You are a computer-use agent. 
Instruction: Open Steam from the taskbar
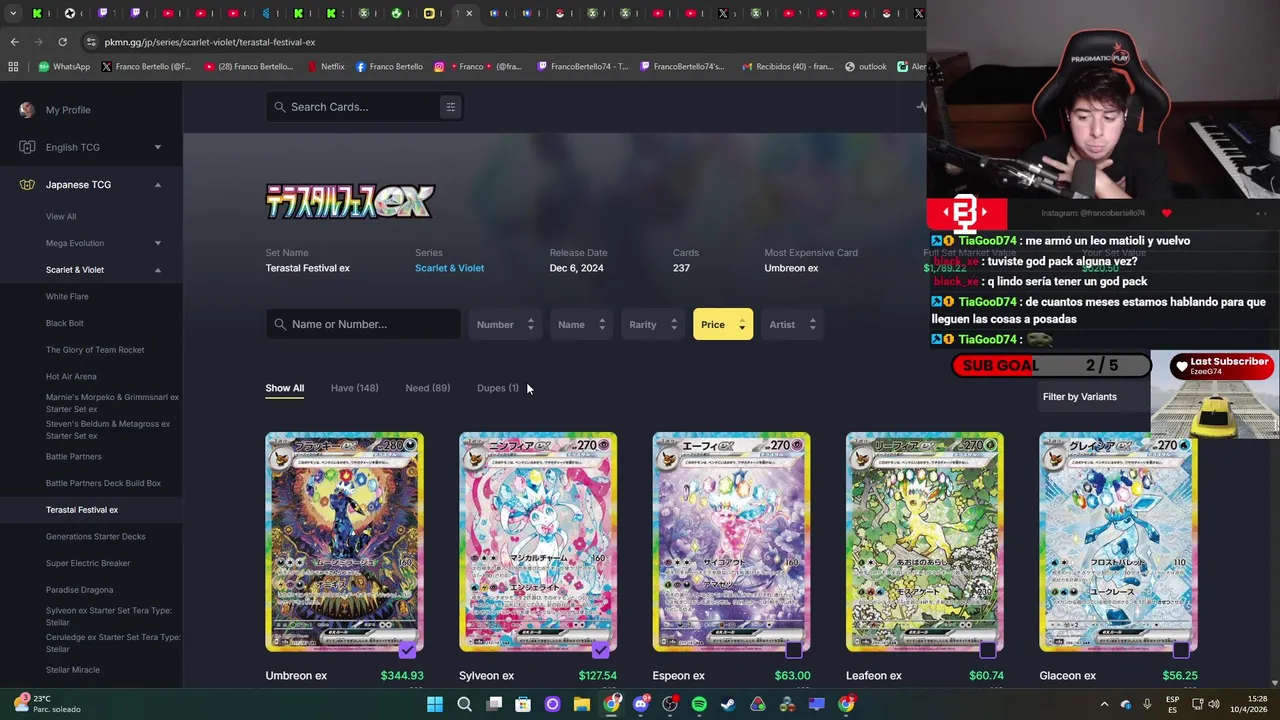click(728, 705)
